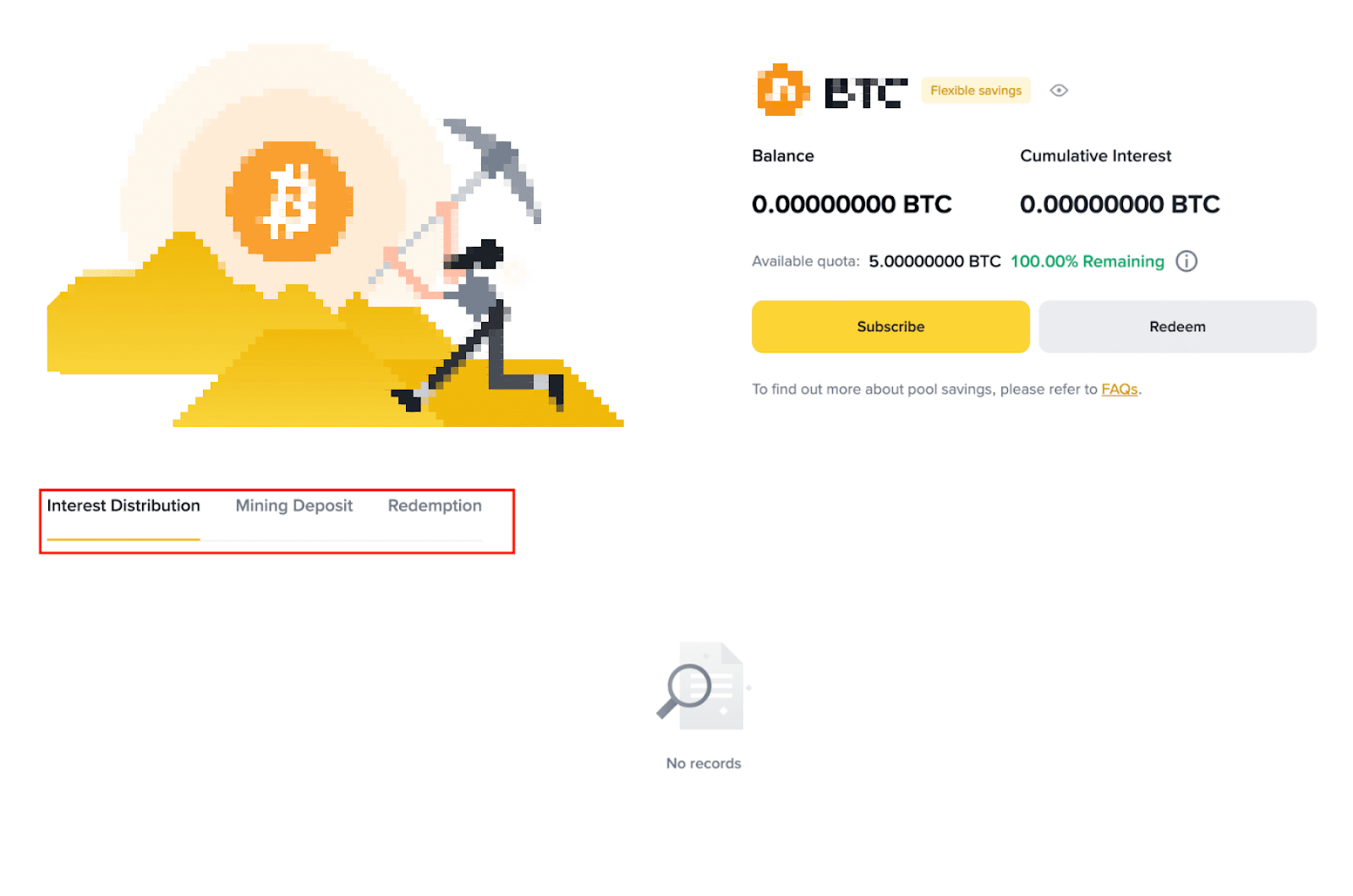The height and width of the screenshot is (896, 1353).
Task: Click the Balance amount 0.00000000 BTC
Action: [x=852, y=204]
